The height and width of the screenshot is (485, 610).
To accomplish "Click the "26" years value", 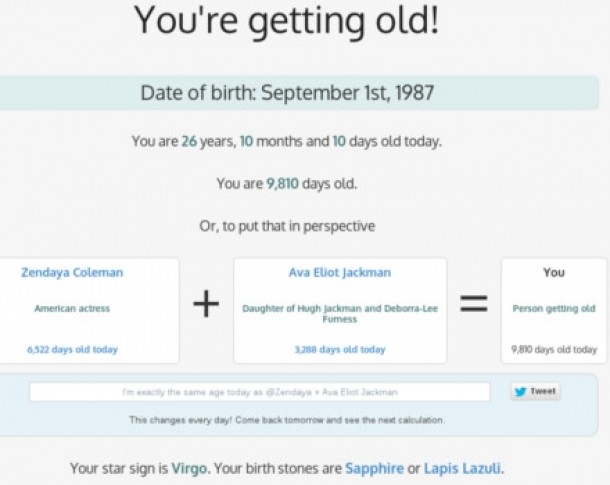I will coord(189,141).
